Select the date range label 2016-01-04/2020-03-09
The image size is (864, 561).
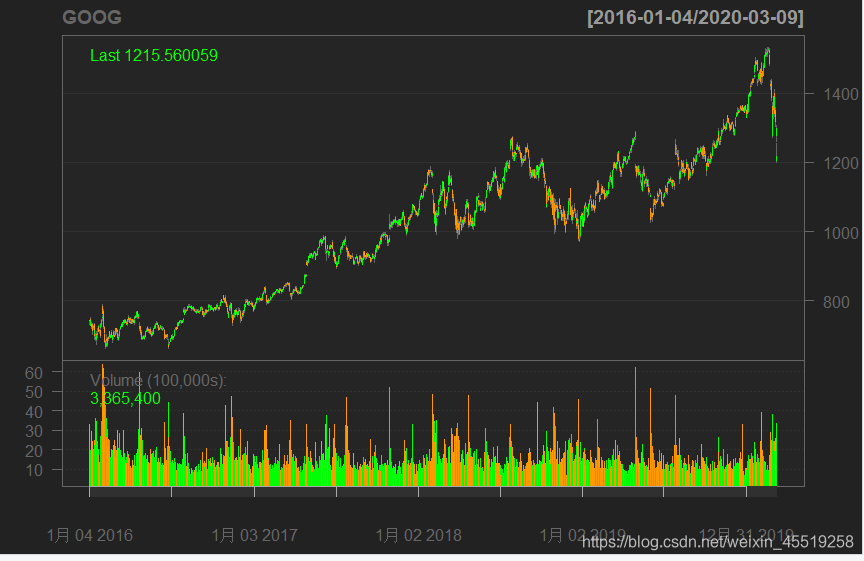click(695, 18)
